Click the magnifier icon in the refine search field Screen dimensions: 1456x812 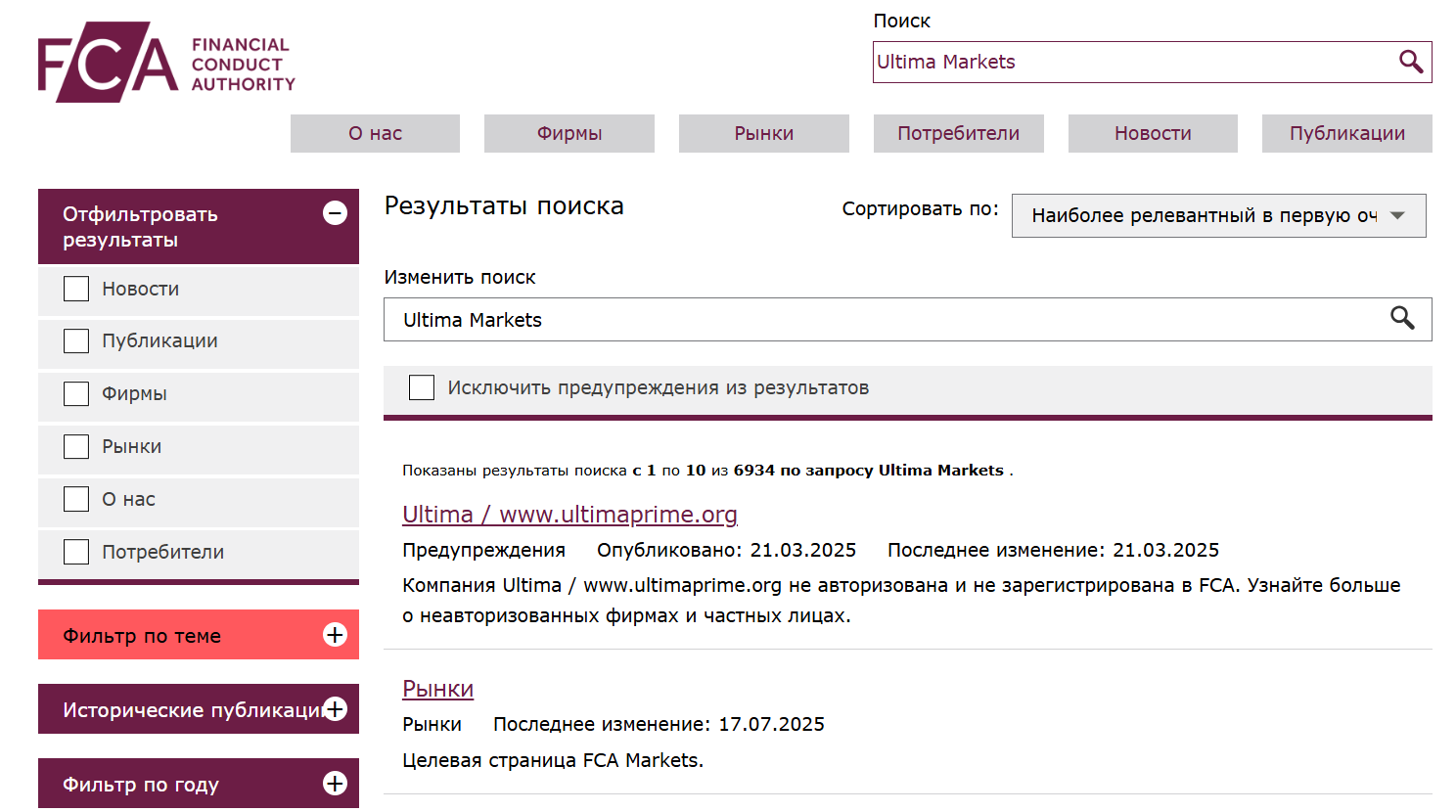(1401, 319)
